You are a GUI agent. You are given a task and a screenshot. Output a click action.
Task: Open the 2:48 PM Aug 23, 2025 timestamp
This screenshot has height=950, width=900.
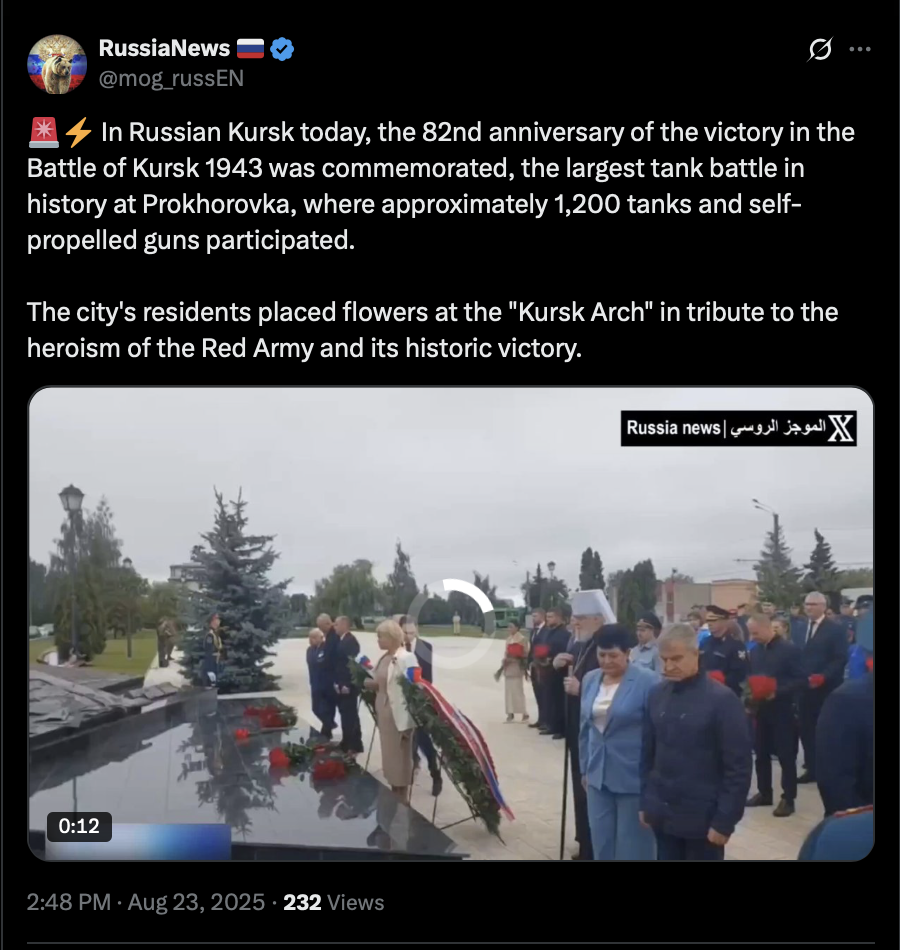[x=145, y=902]
